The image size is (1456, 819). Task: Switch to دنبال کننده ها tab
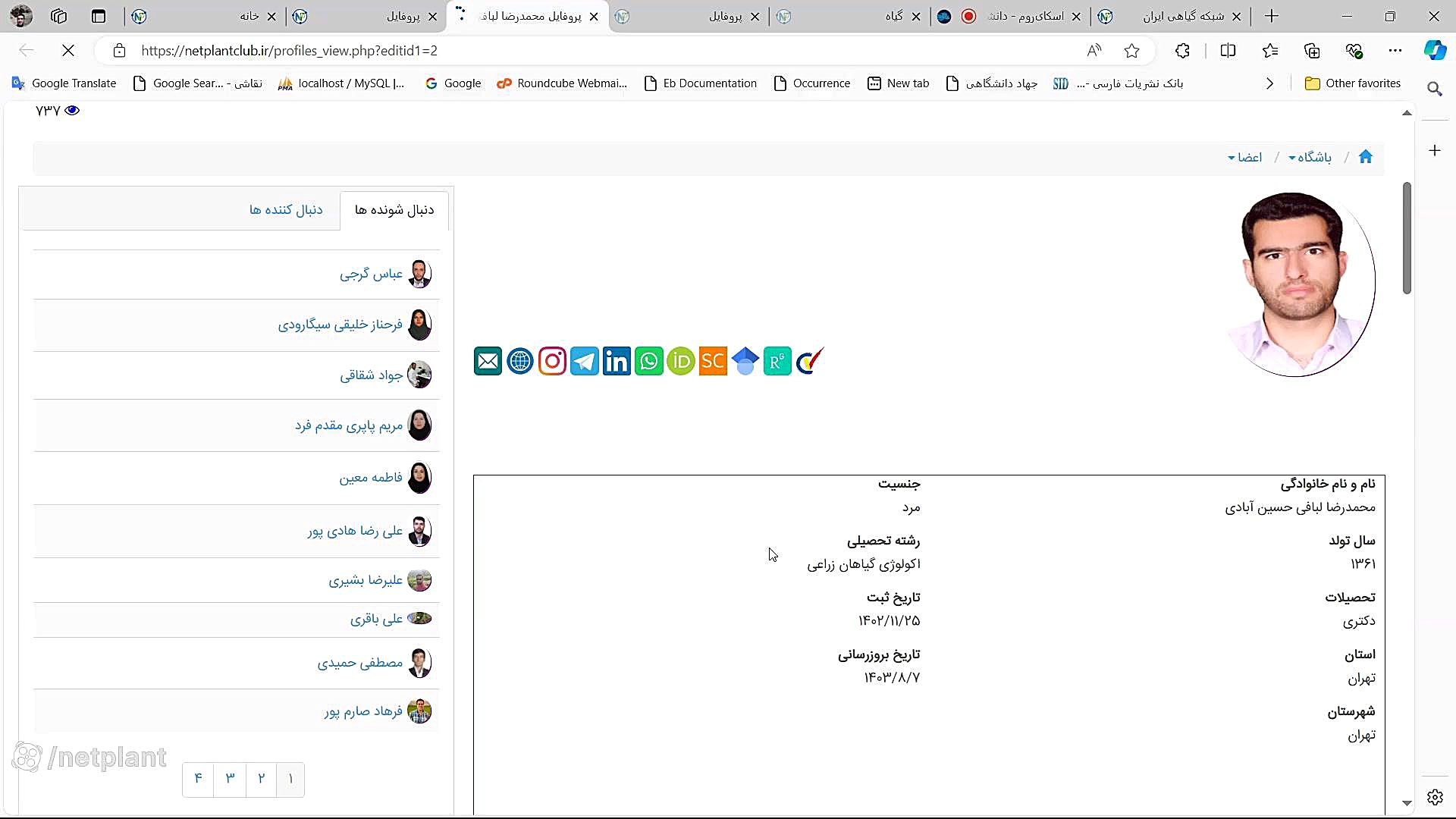click(286, 210)
